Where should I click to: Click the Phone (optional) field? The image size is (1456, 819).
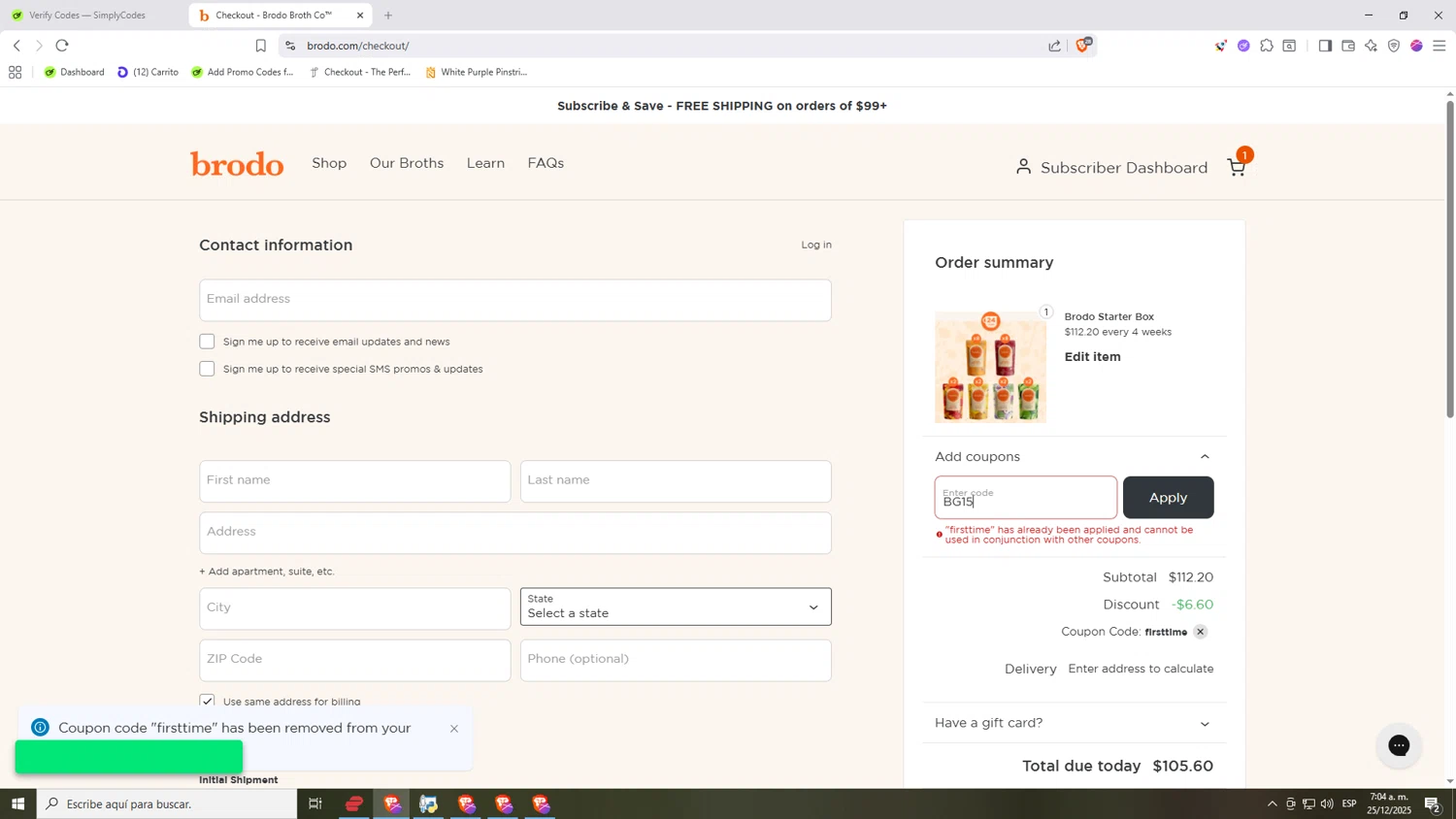[x=676, y=660]
